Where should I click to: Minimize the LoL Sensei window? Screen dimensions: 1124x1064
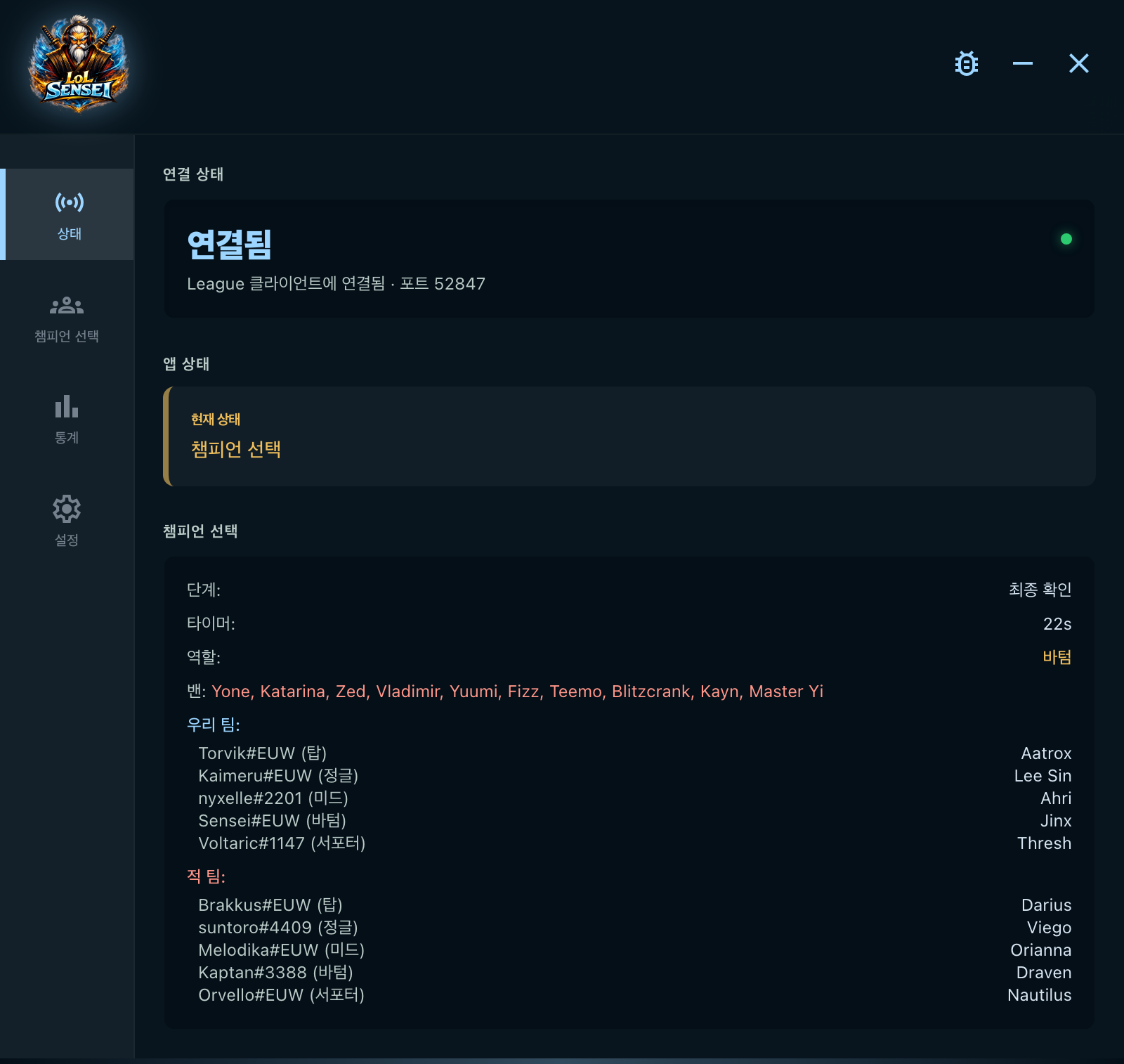tap(1023, 63)
